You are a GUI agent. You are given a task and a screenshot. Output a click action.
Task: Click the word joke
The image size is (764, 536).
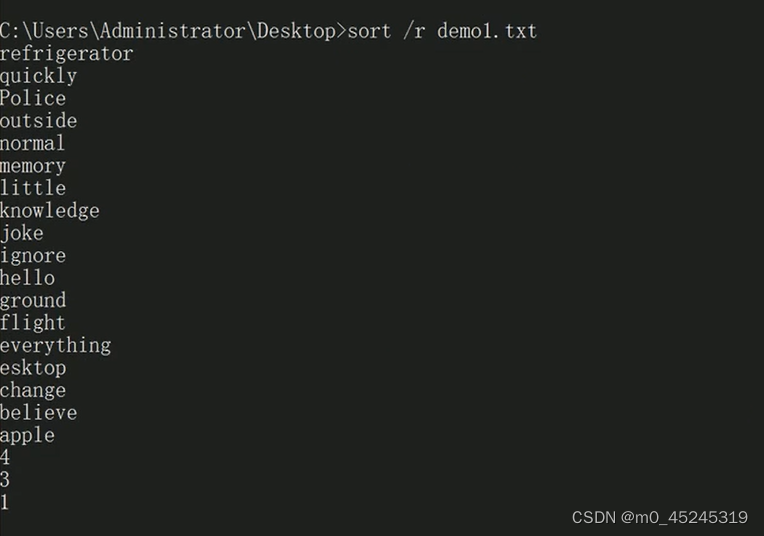point(22,233)
